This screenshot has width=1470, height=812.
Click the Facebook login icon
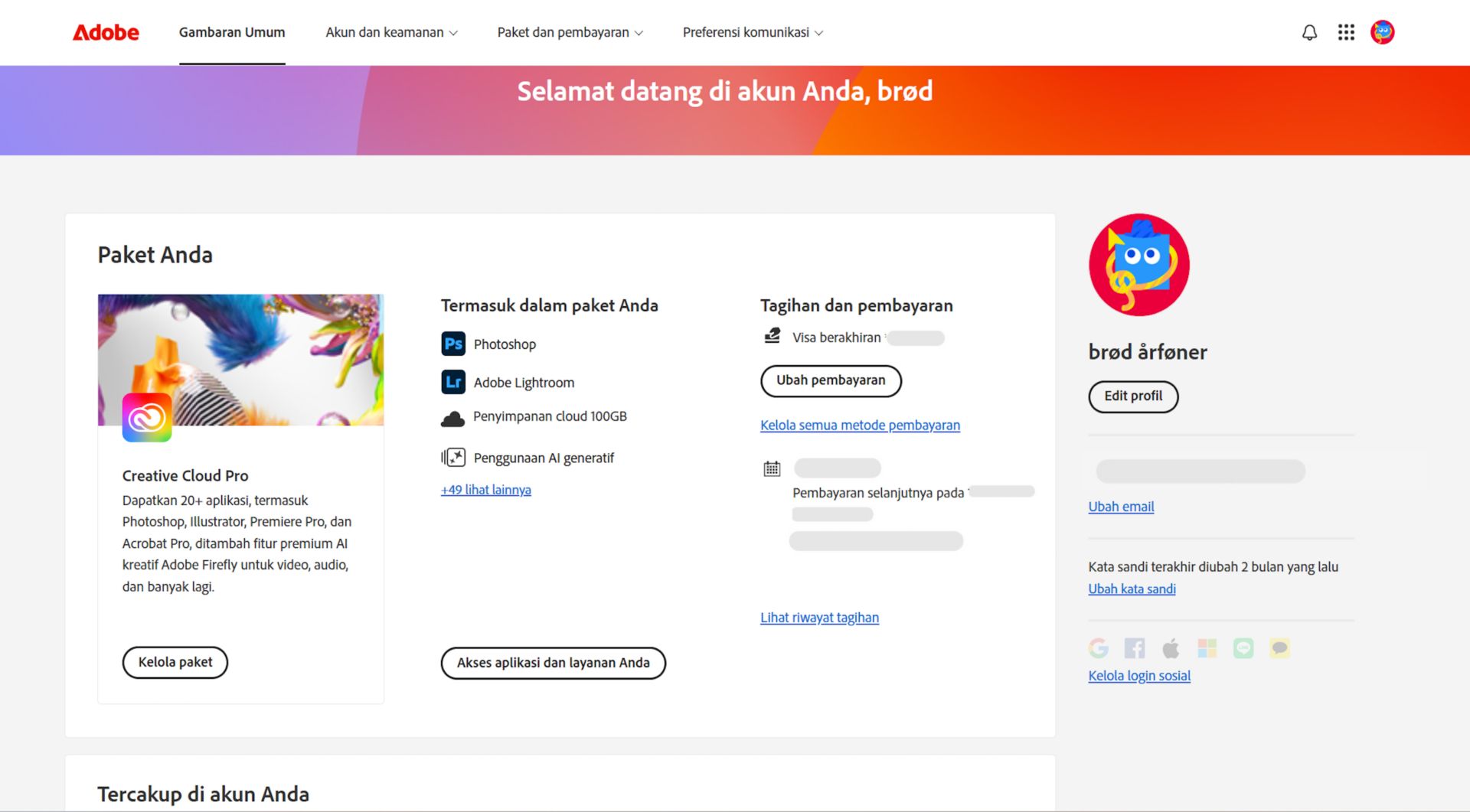click(x=1135, y=647)
